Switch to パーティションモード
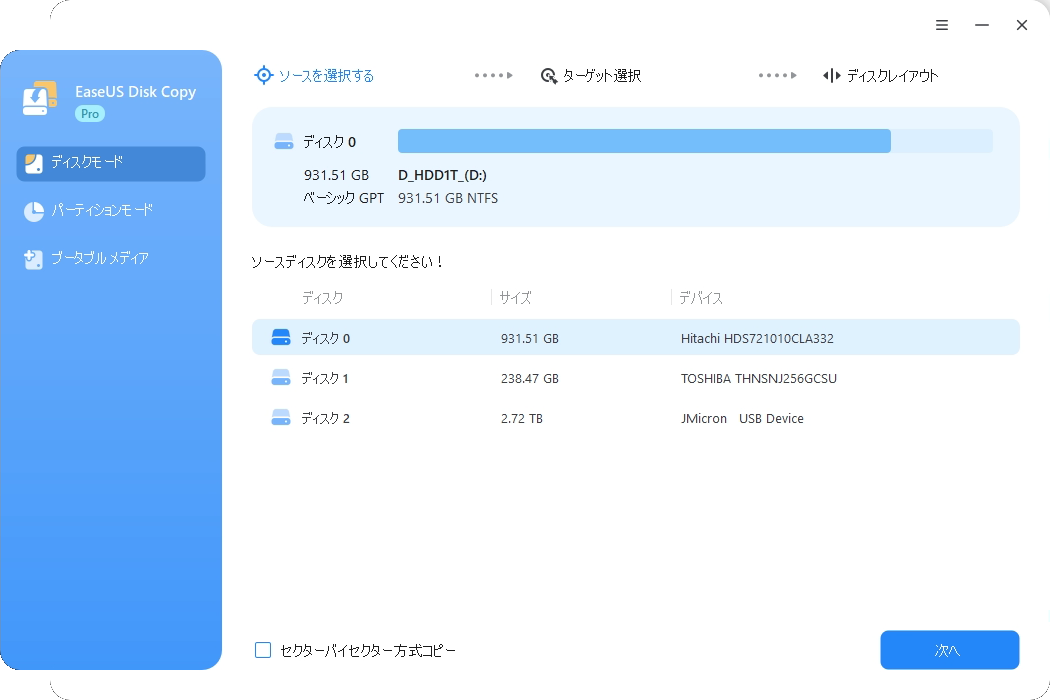Viewport: 1050px width, 700px height. 110,211
